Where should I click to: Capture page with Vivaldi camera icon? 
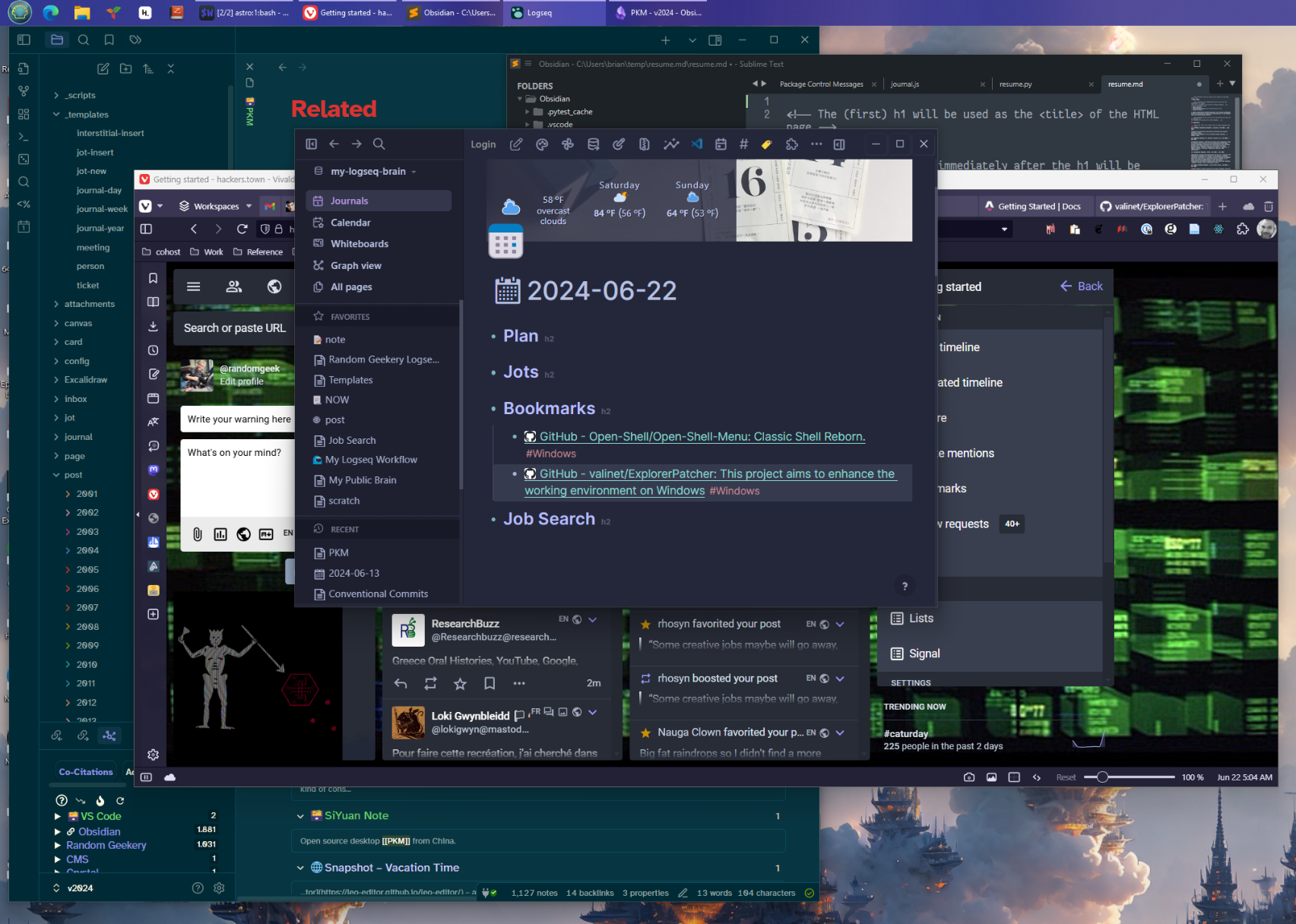(x=968, y=777)
